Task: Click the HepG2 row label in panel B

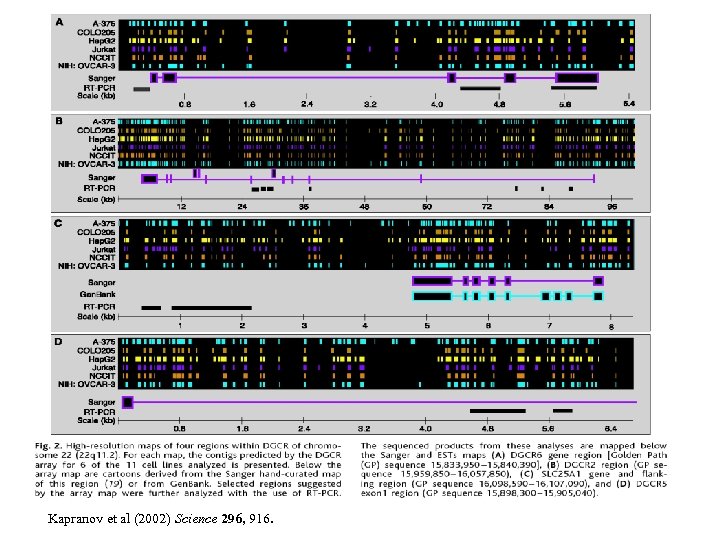Action: coord(102,139)
